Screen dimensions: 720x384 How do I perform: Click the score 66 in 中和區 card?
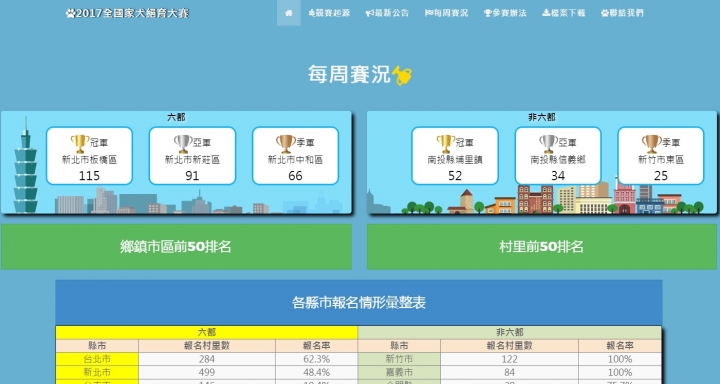(295, 176)
